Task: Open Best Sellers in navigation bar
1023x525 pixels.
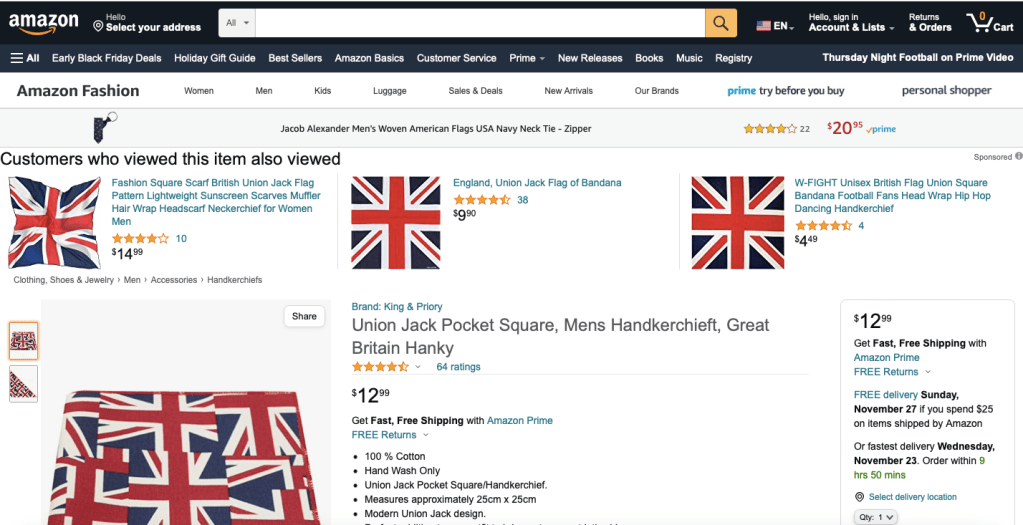Action: tap(295, 58)
